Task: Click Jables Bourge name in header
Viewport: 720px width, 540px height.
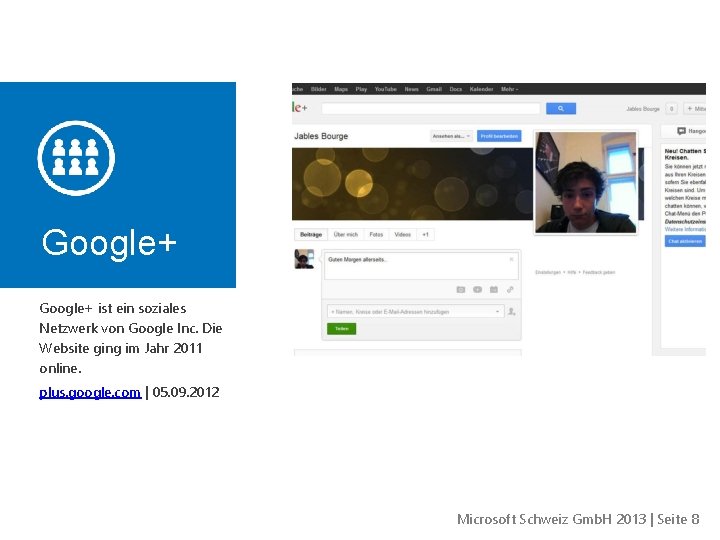Action: (643, 109)
